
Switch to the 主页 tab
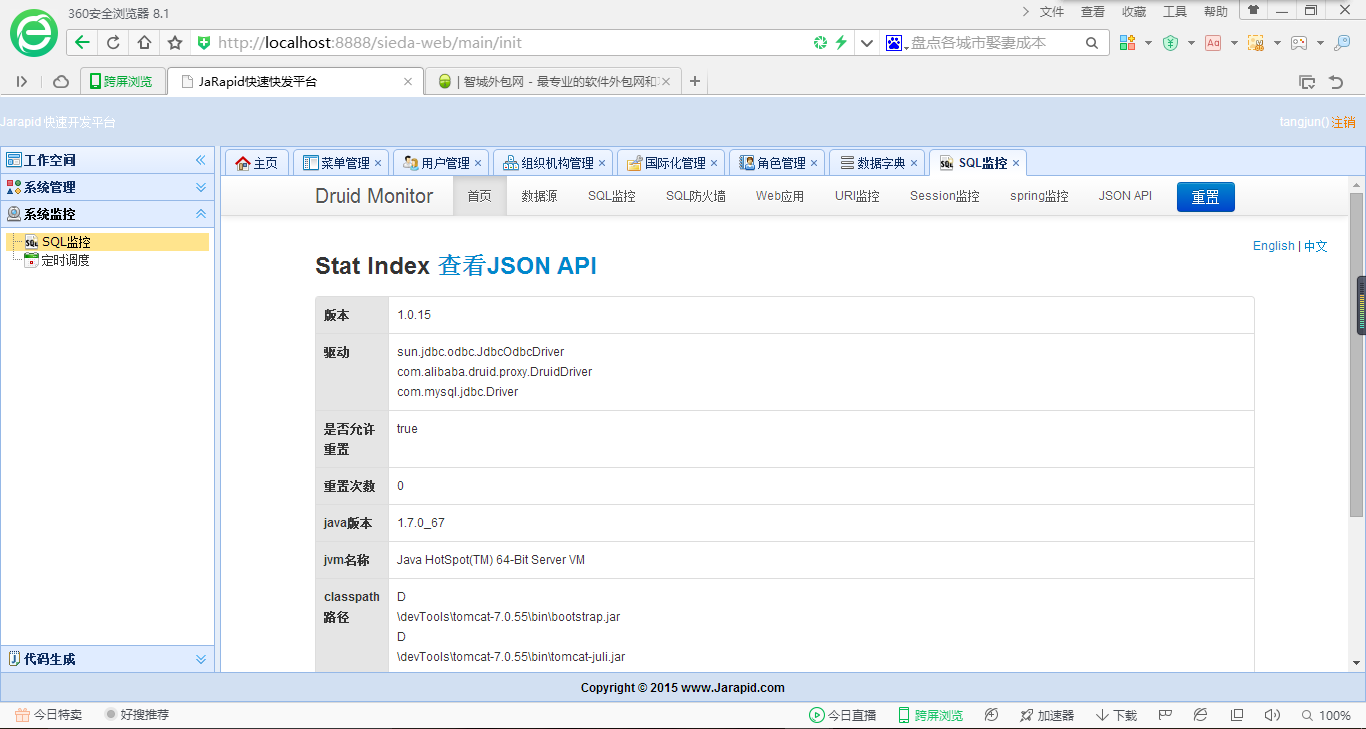[x=257, y=163]
